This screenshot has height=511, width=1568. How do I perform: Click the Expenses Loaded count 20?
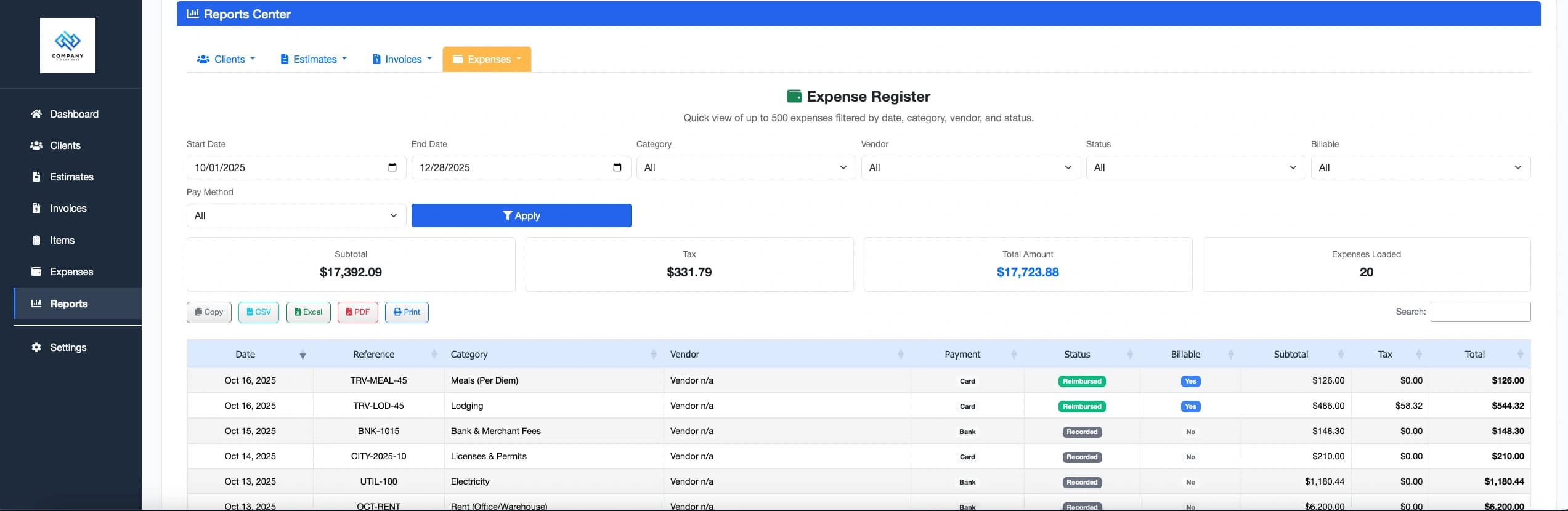coord(1367,272)
